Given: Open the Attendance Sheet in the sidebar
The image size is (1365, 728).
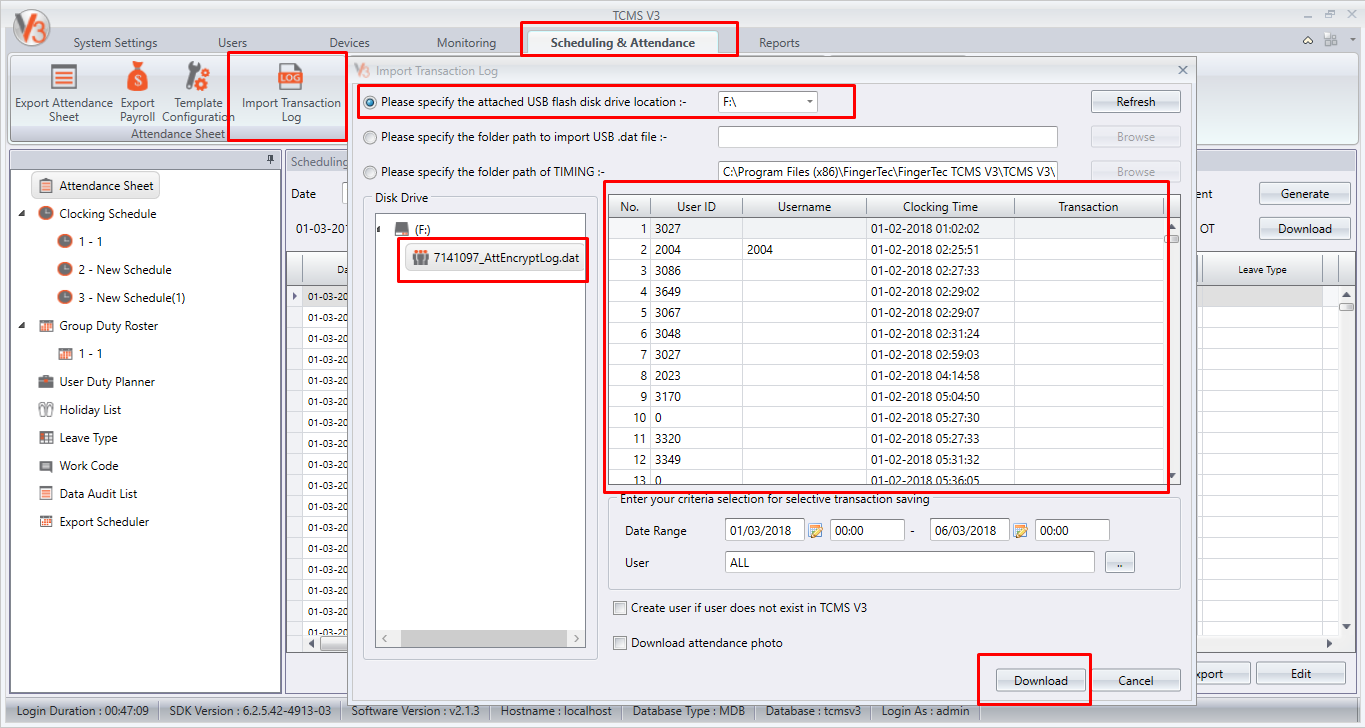Looking at the screenshot, I should click(96, 186).
